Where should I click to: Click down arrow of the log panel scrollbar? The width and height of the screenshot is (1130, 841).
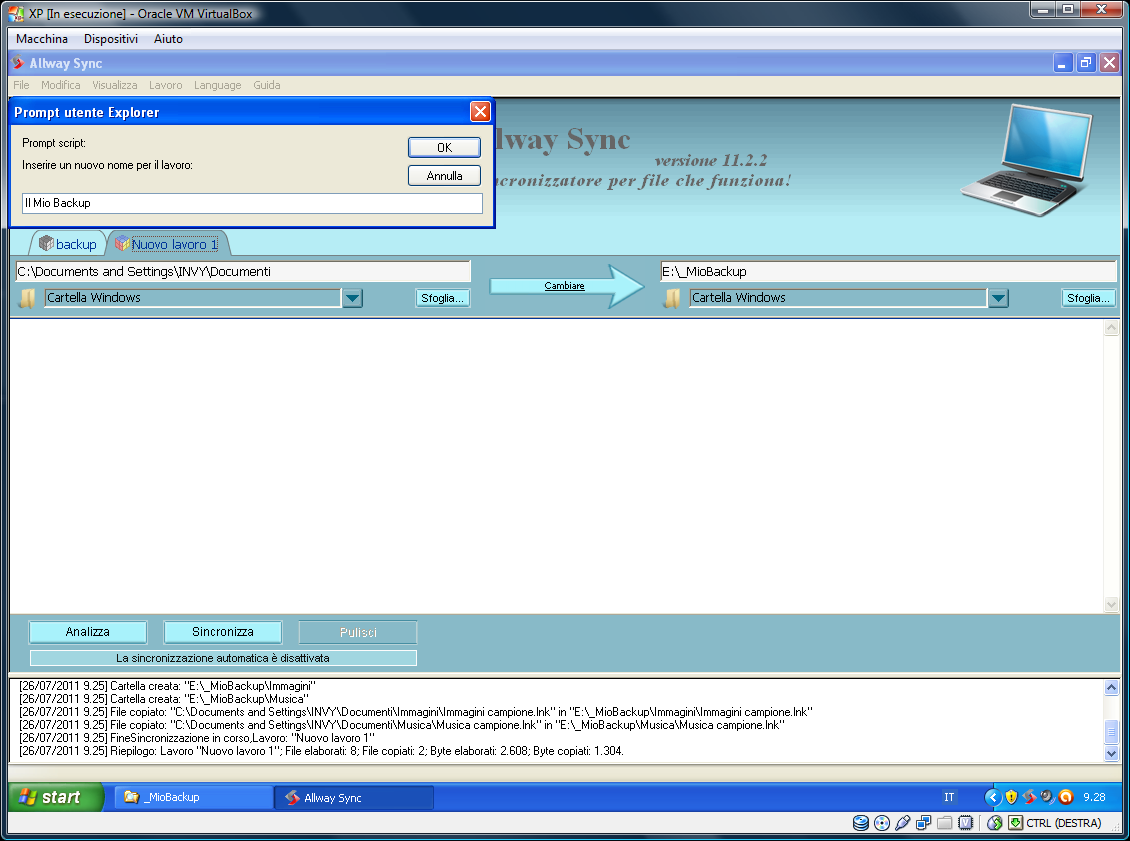click(x=1111, y=754)
